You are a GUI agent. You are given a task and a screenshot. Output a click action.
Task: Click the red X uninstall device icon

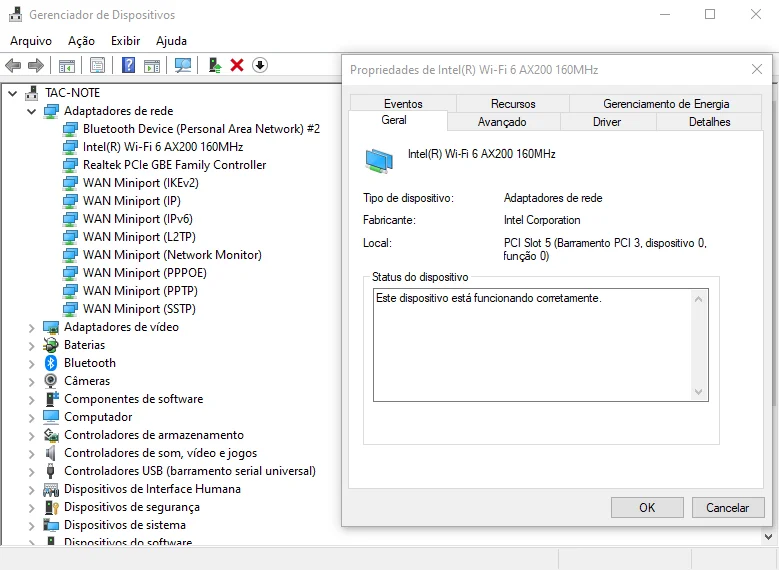click(237, 65)
